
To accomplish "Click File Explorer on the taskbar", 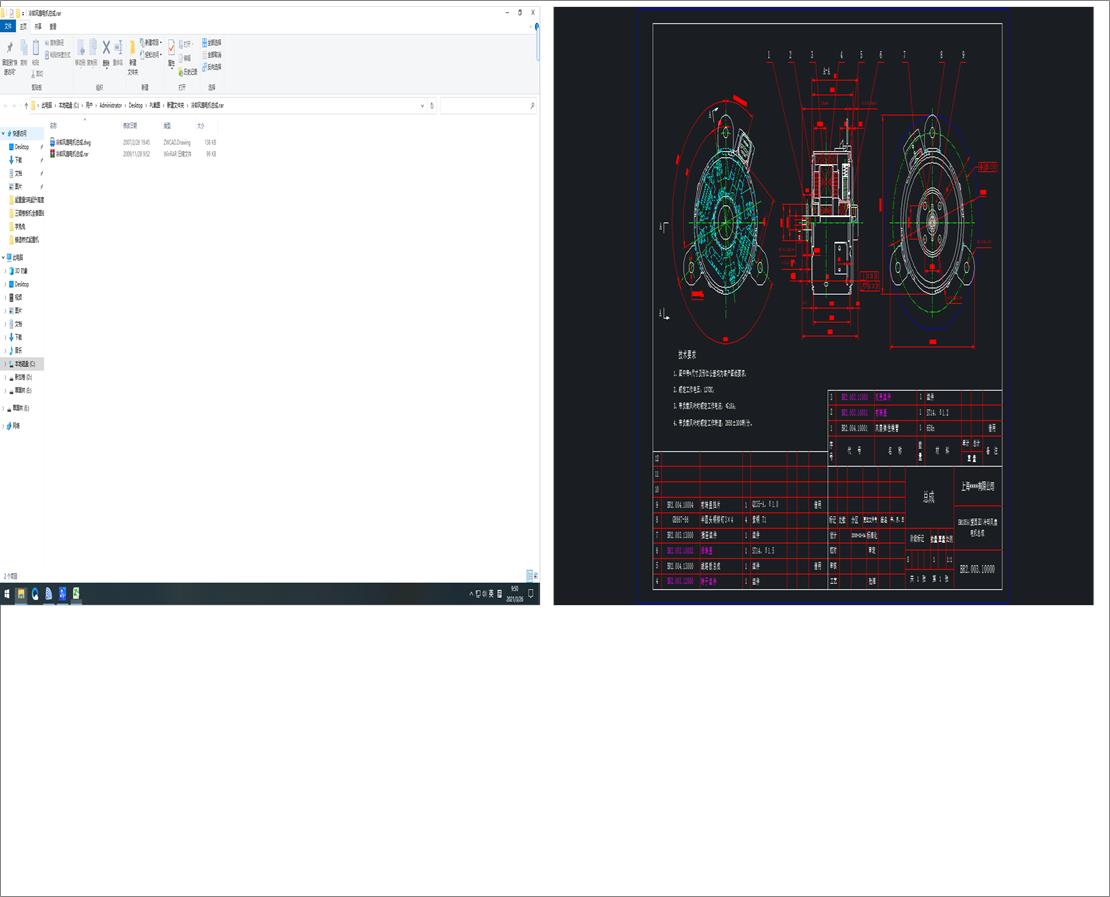I will 21,594.
